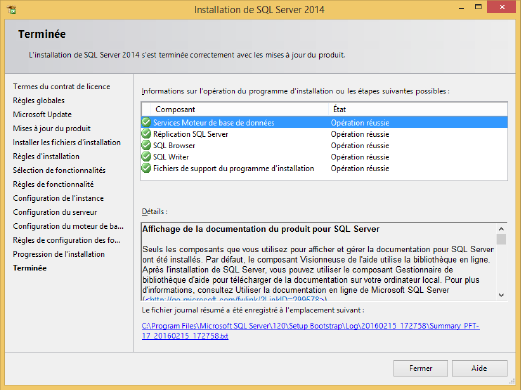Click Configuration du moteur de ba... step
The width and height of the screenshot is (522, 390).
tap(68, 226)
